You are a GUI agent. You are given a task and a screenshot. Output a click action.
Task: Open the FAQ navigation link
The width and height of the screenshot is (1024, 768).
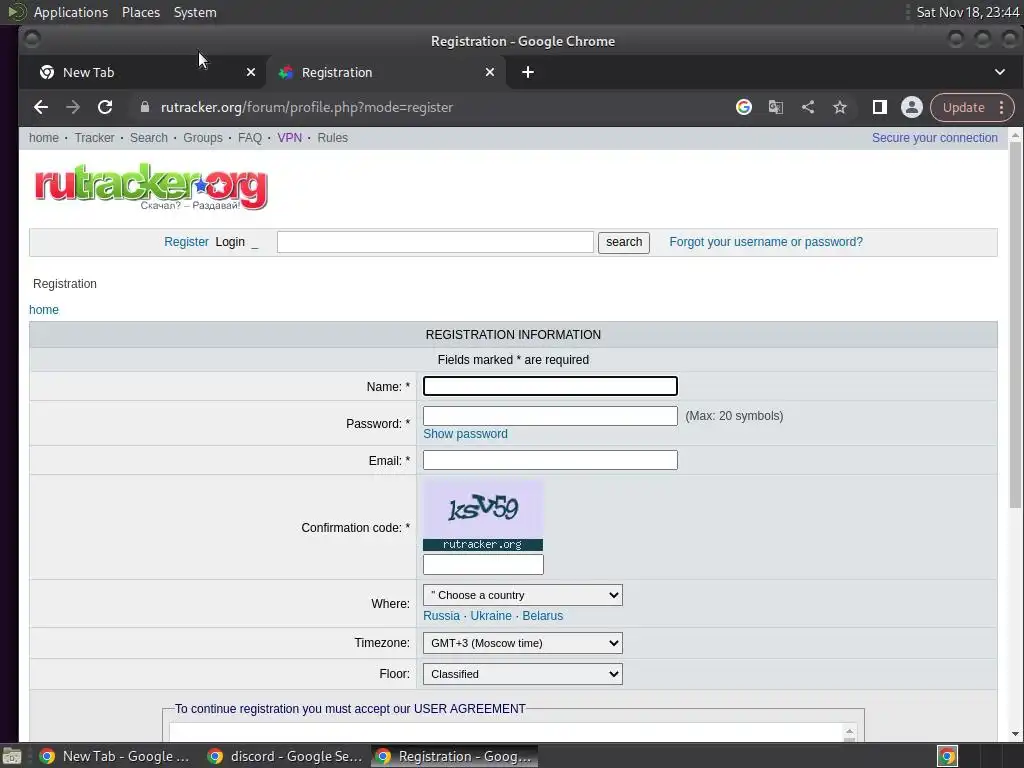[249, 138]
